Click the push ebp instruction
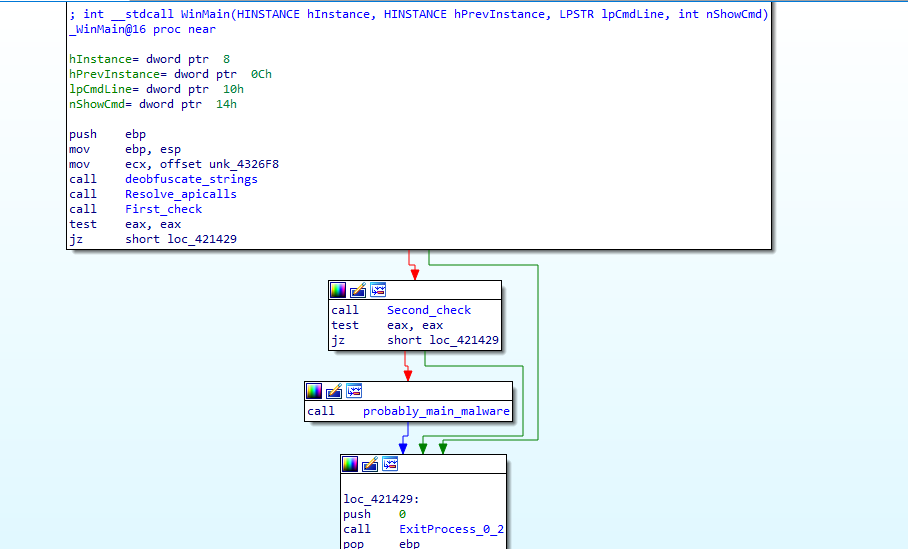 coord(108,134)
